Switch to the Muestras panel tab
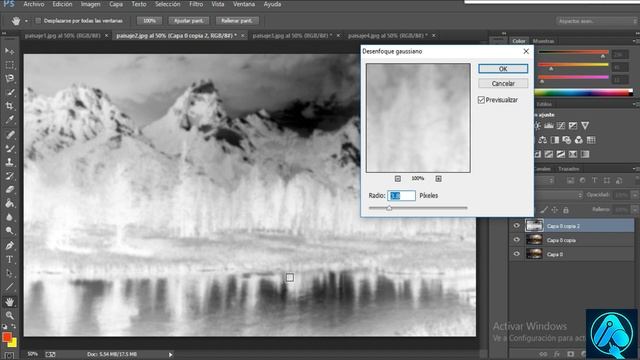The width and height of the screenshot is (640, 360). [543, 41]
